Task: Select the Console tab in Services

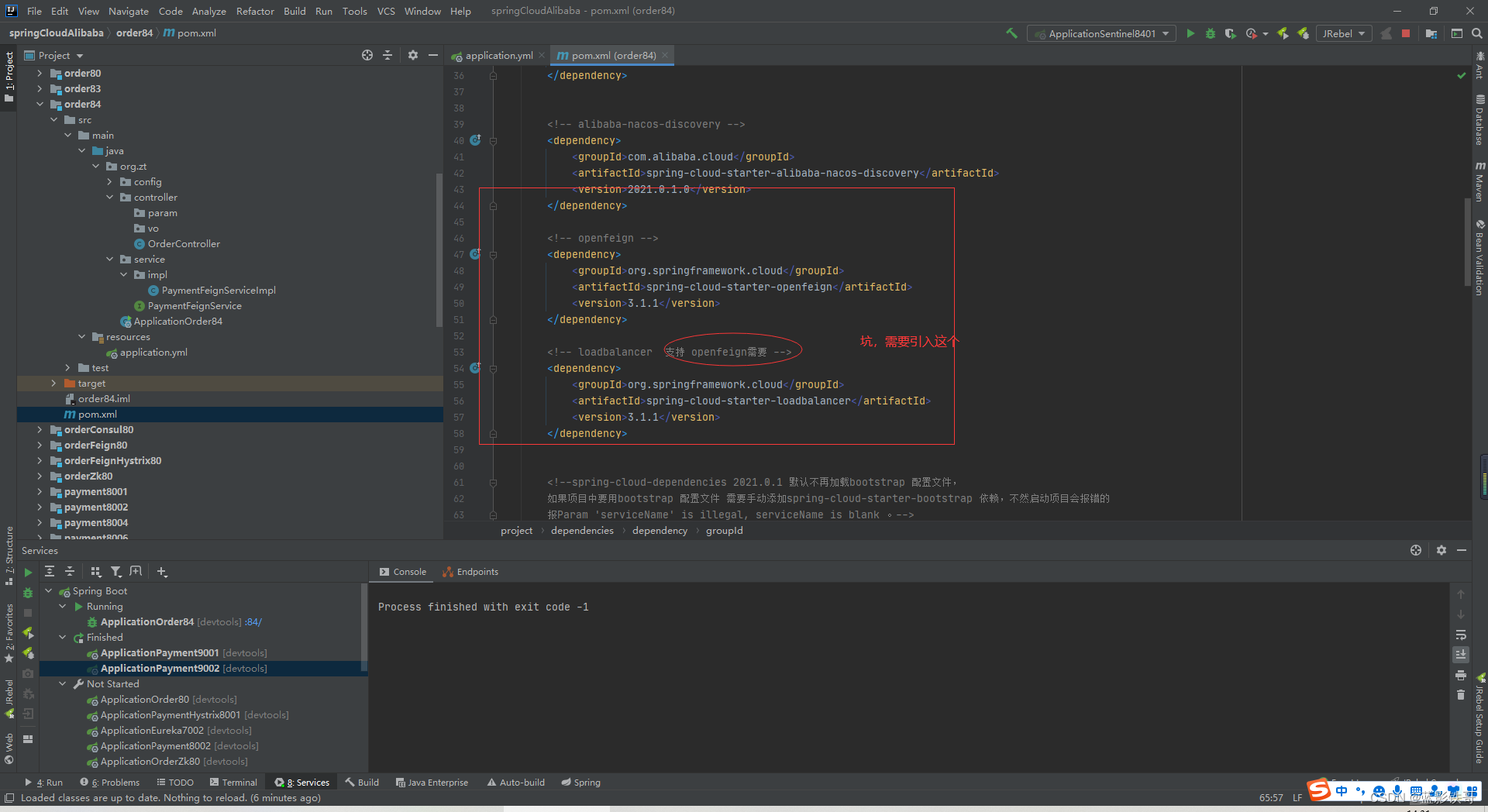Action: point(403,572)
